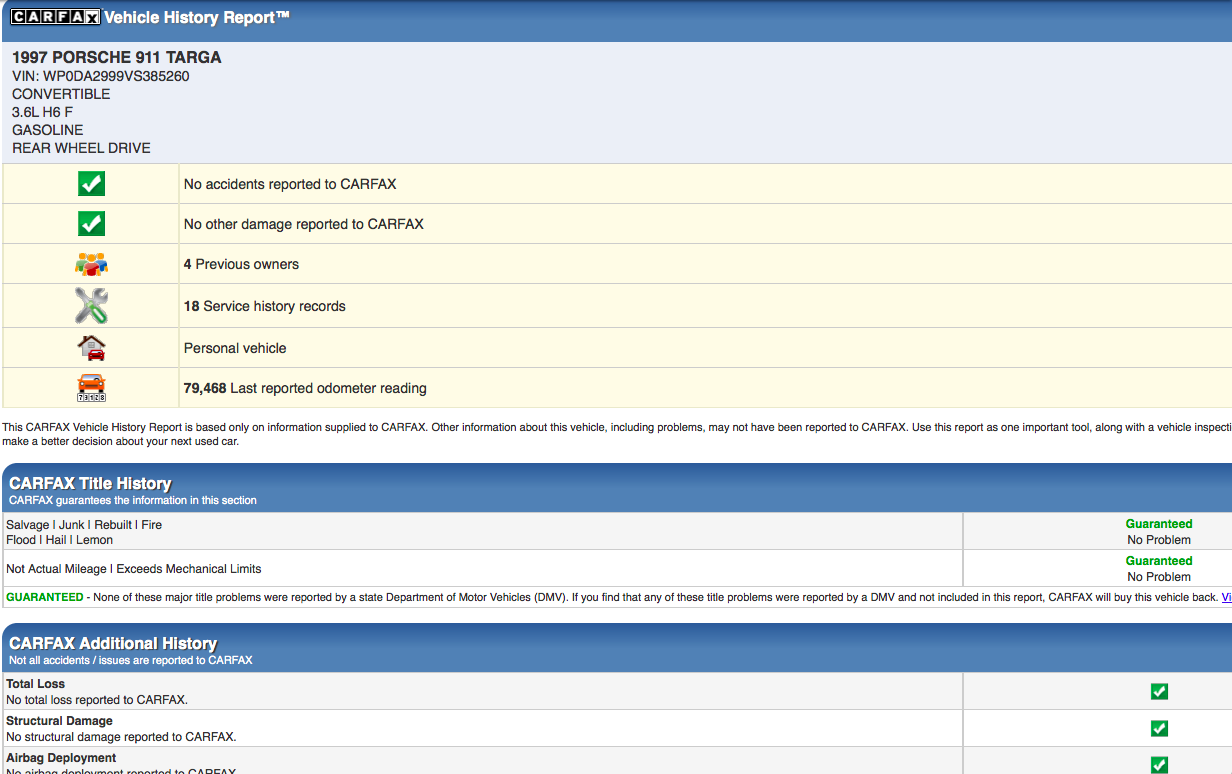Click the 'Structural Damage' row label

59,721
